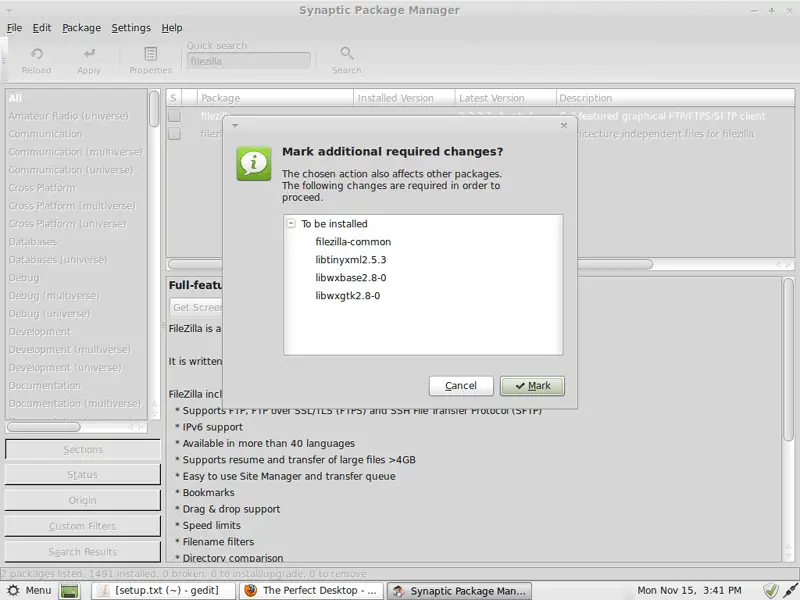Open the Menu launcher on the taskbar

point(30,590)
